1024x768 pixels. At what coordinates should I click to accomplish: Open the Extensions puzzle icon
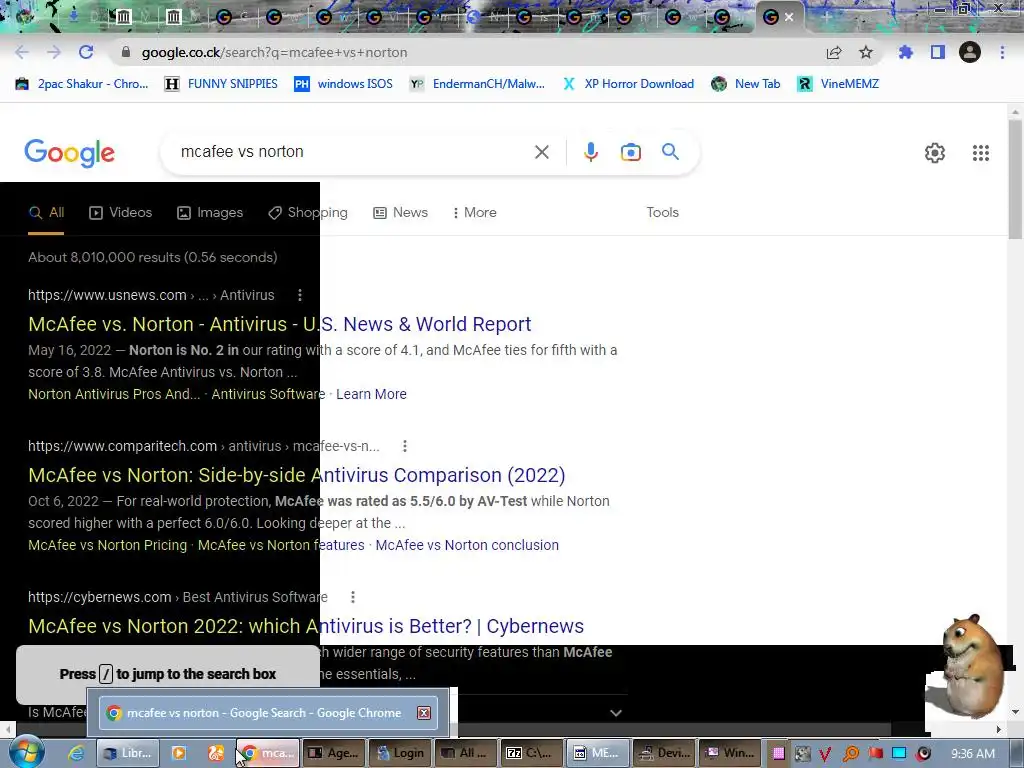(906, 52)
